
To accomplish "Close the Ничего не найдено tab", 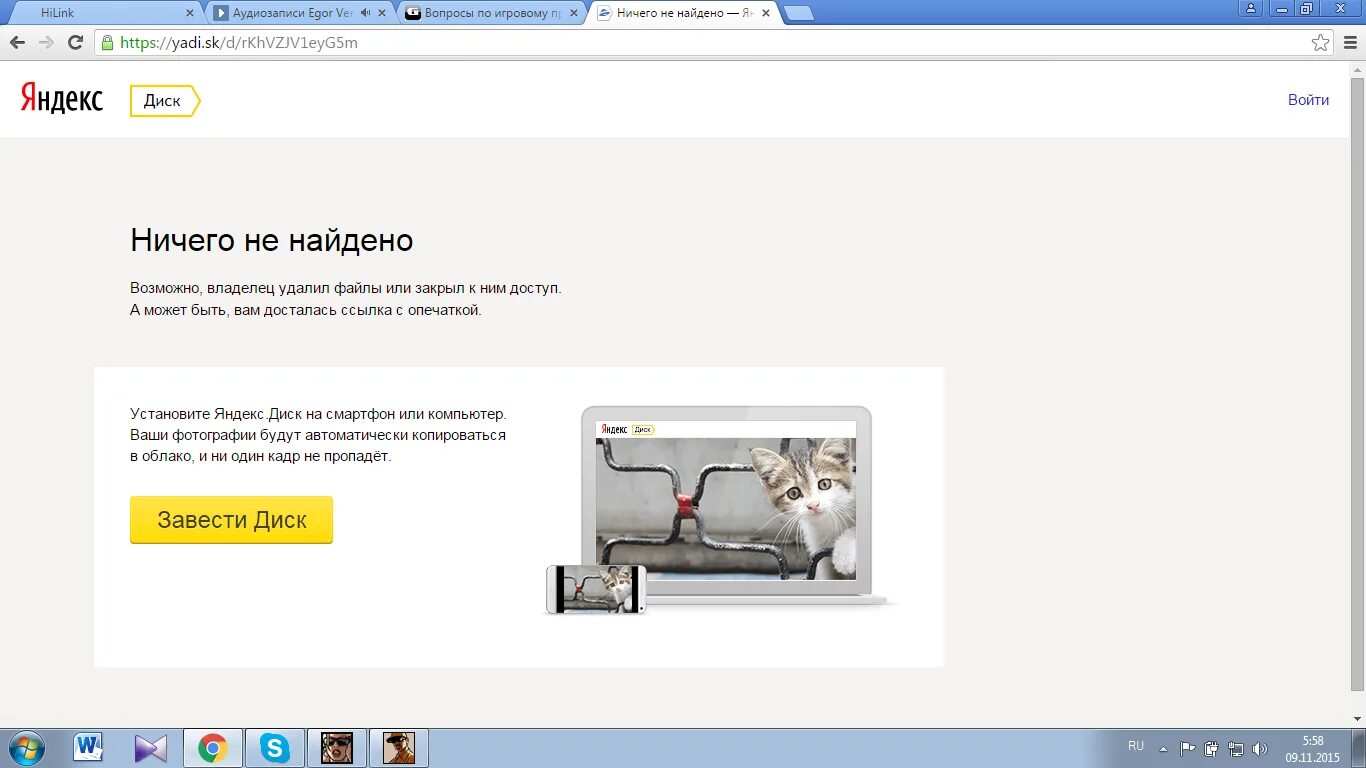I will tap(767, 13).
